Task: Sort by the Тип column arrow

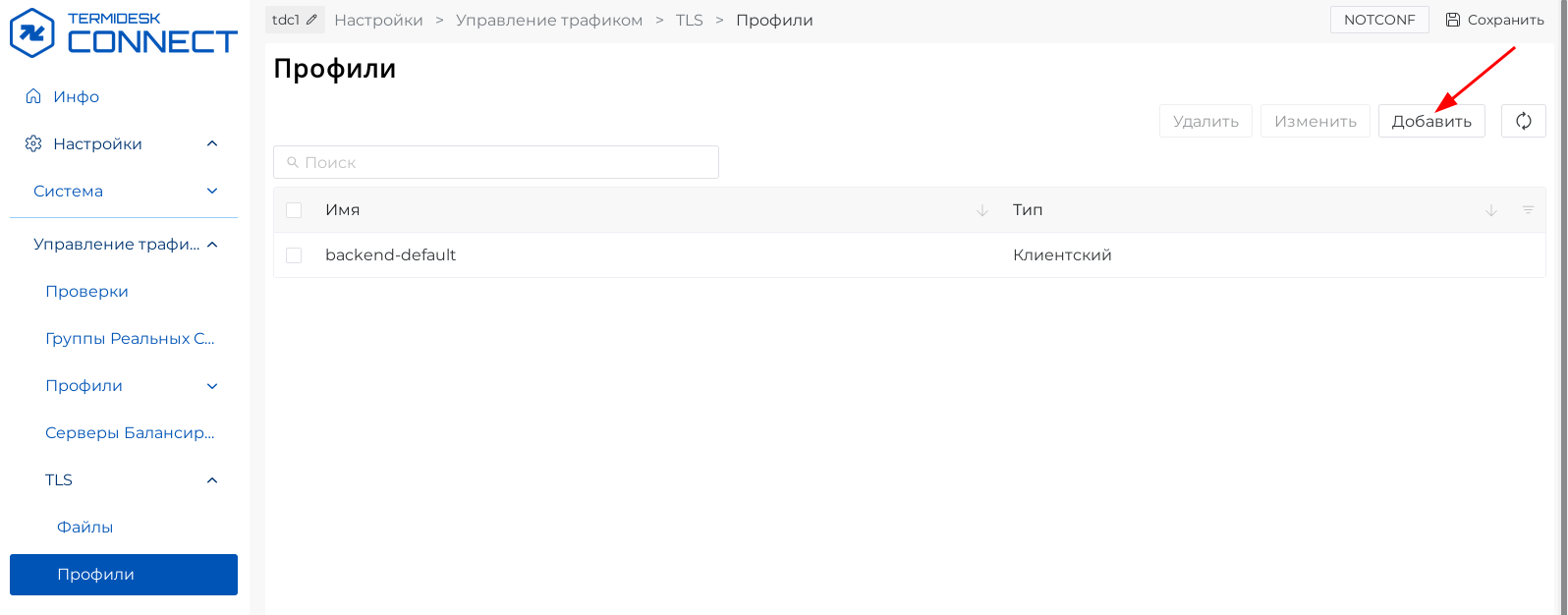Action: click(1491, 210)
